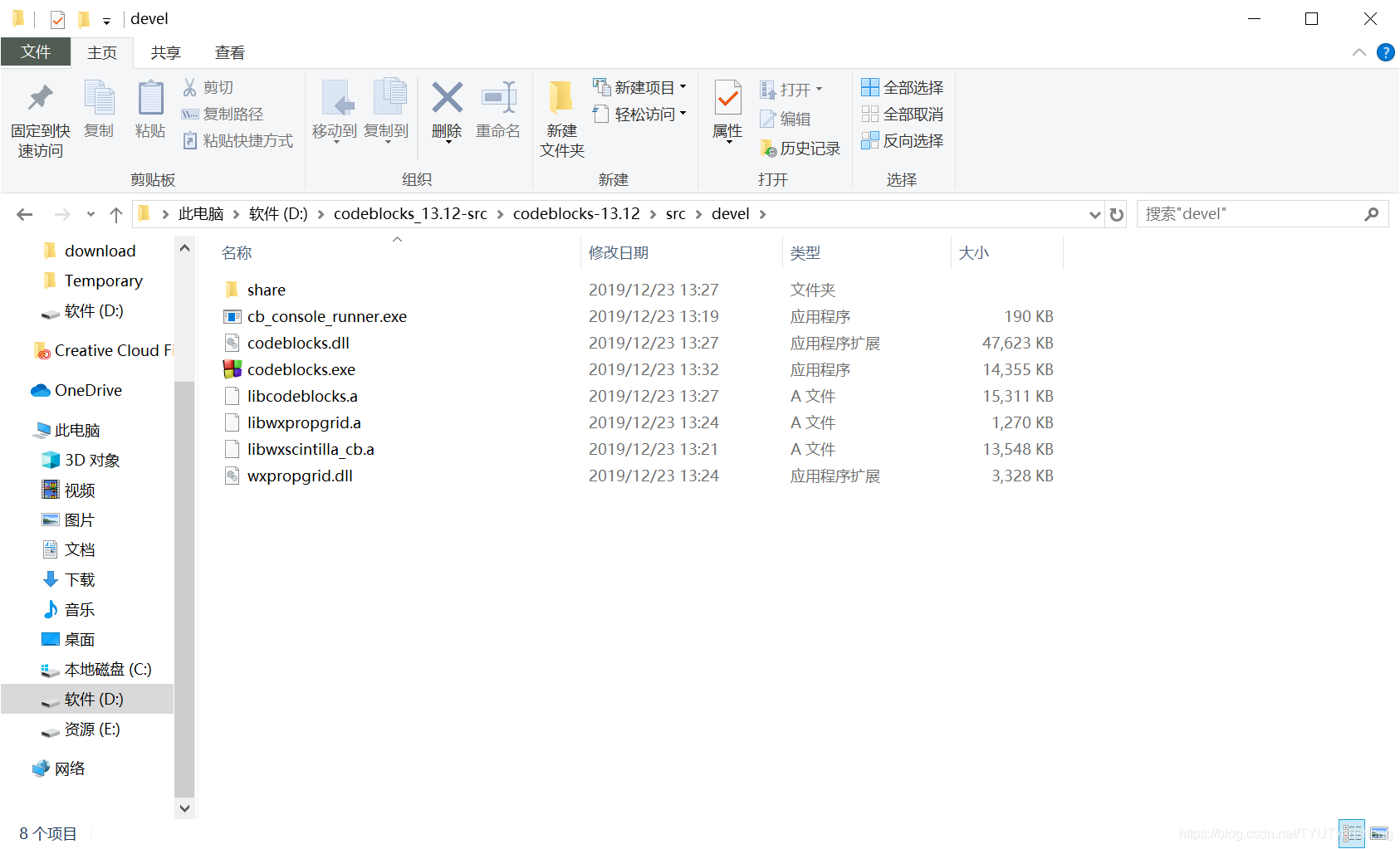This screenshot has width=1400, height=849.
Task: Click the Paste clipboard icon
Action: pos(150,98)
